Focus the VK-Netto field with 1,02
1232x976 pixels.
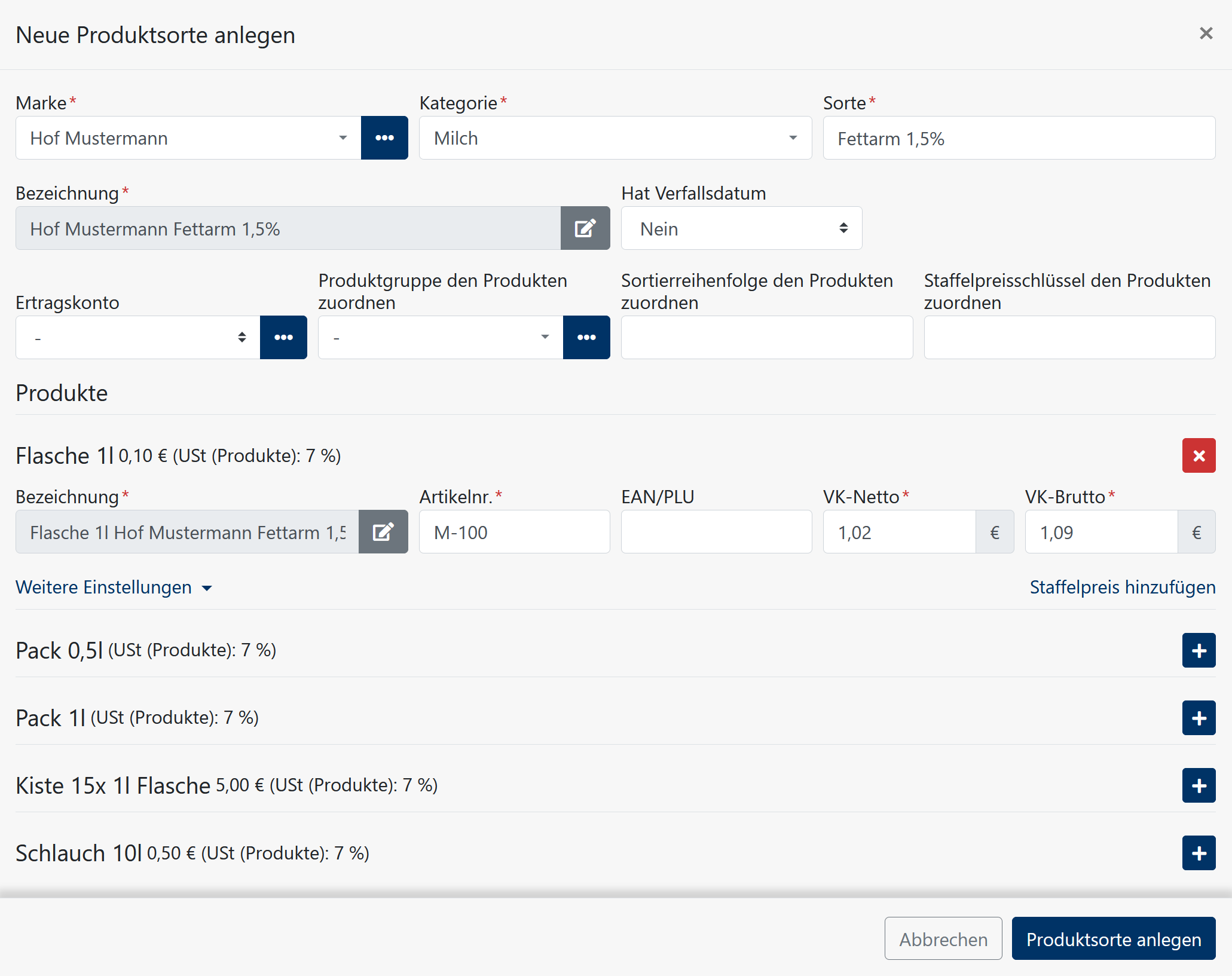tap(900, 532)
